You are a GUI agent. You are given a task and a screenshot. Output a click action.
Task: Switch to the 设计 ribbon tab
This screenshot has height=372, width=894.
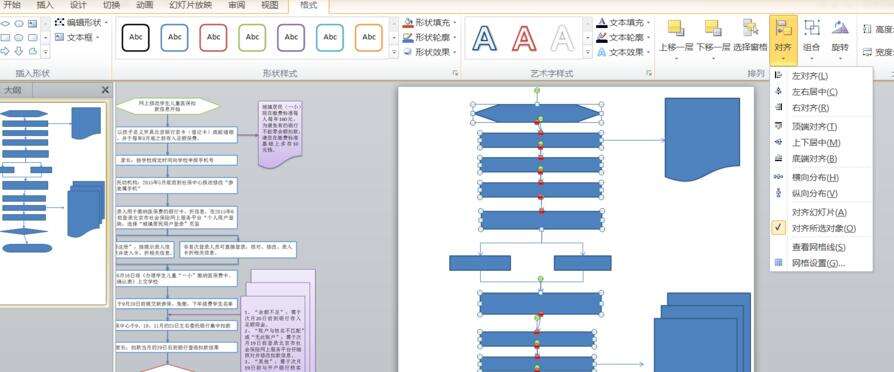click(78, 5)
